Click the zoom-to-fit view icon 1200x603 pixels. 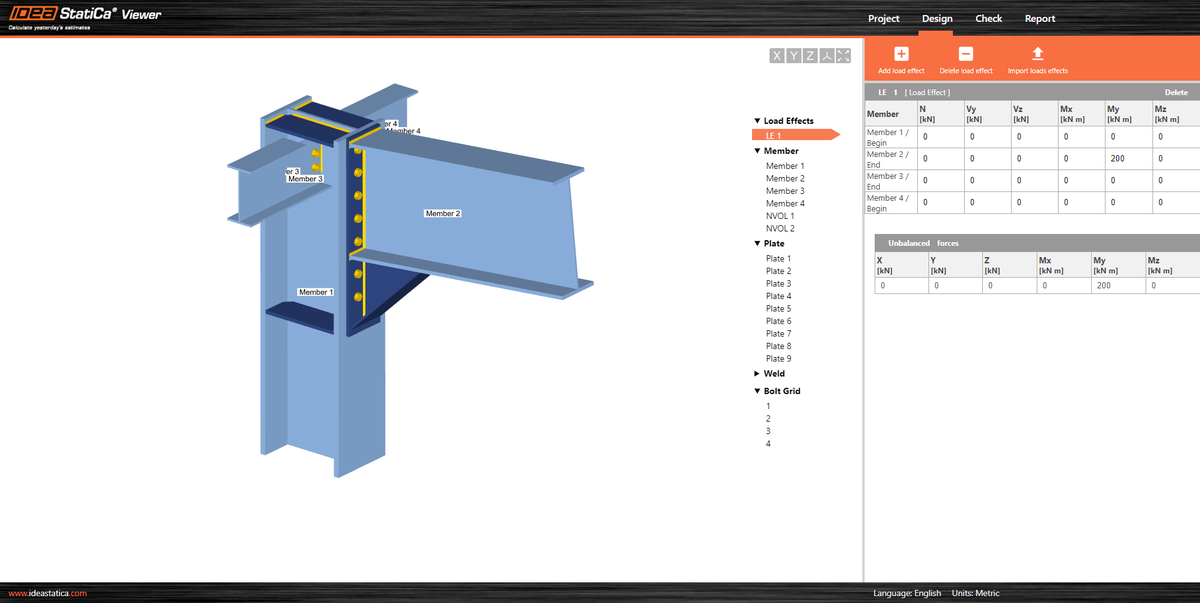(x=841, y=56)
